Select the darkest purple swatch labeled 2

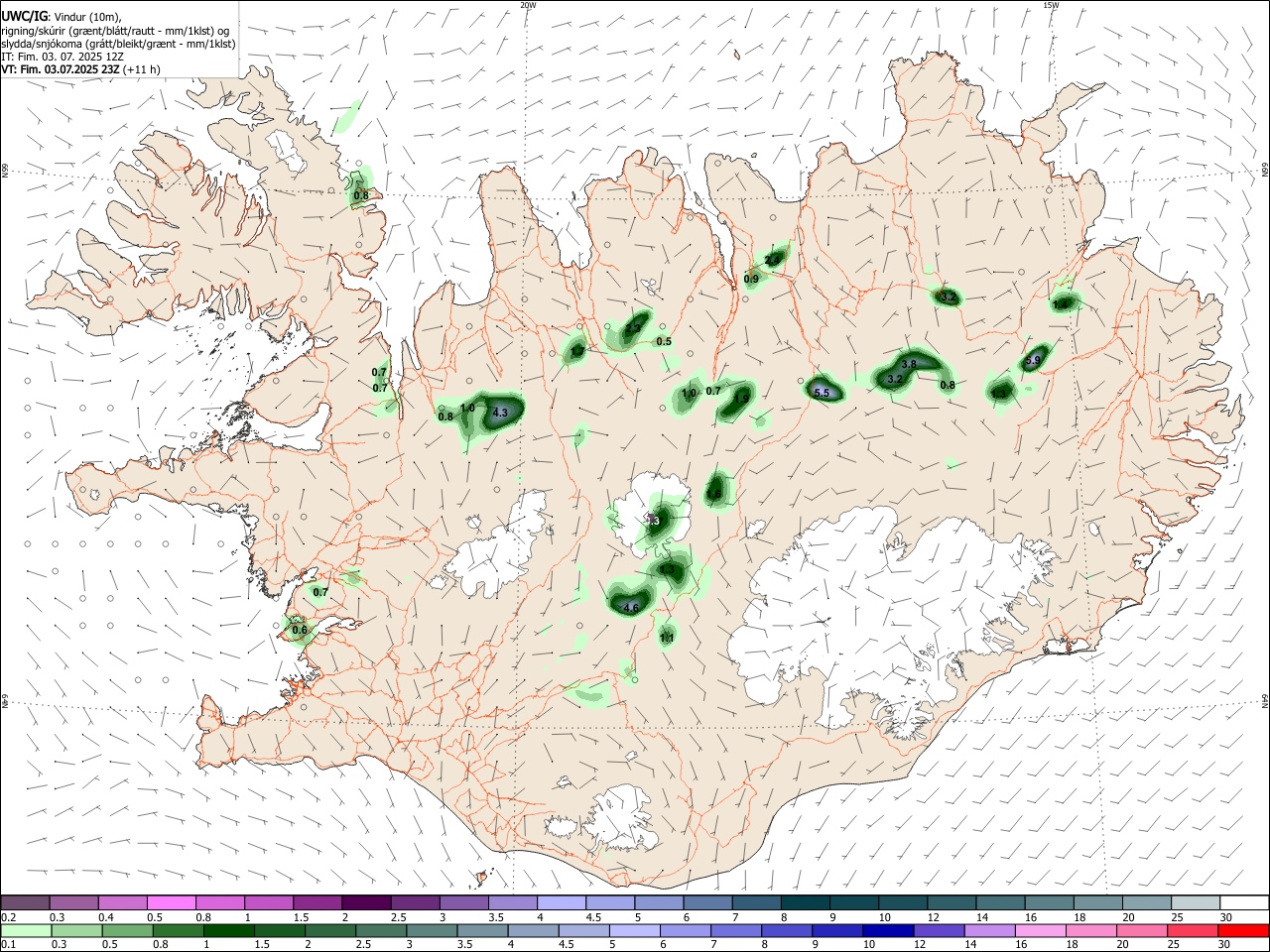coord(366,902)
